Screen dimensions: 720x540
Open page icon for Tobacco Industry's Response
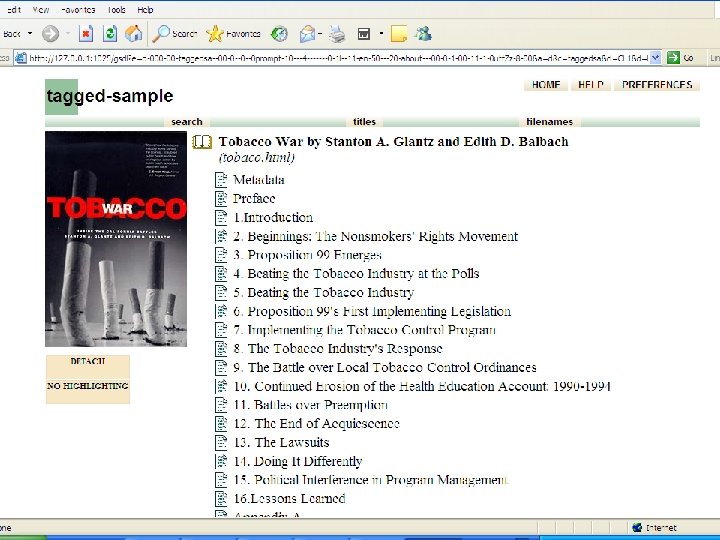point(221,349)
